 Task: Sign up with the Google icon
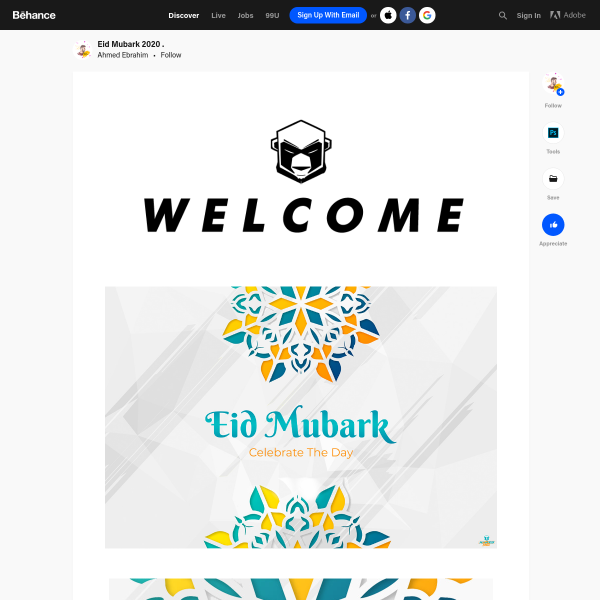tap(427, 15)
